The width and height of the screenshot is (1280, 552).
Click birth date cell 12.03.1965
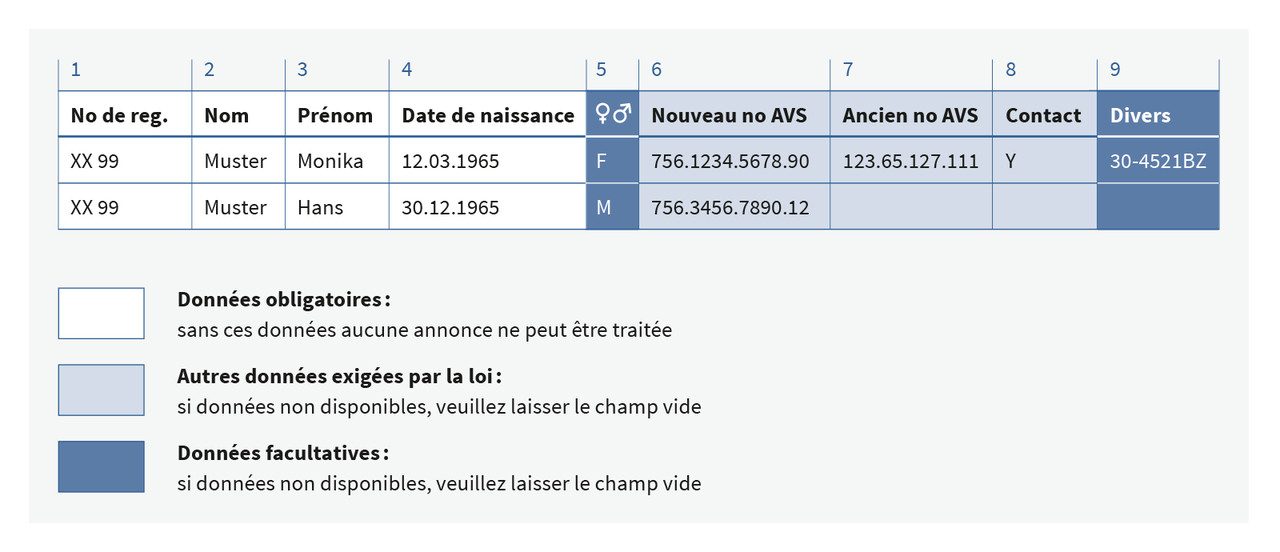pyautogui.click(x=450, y=161)
